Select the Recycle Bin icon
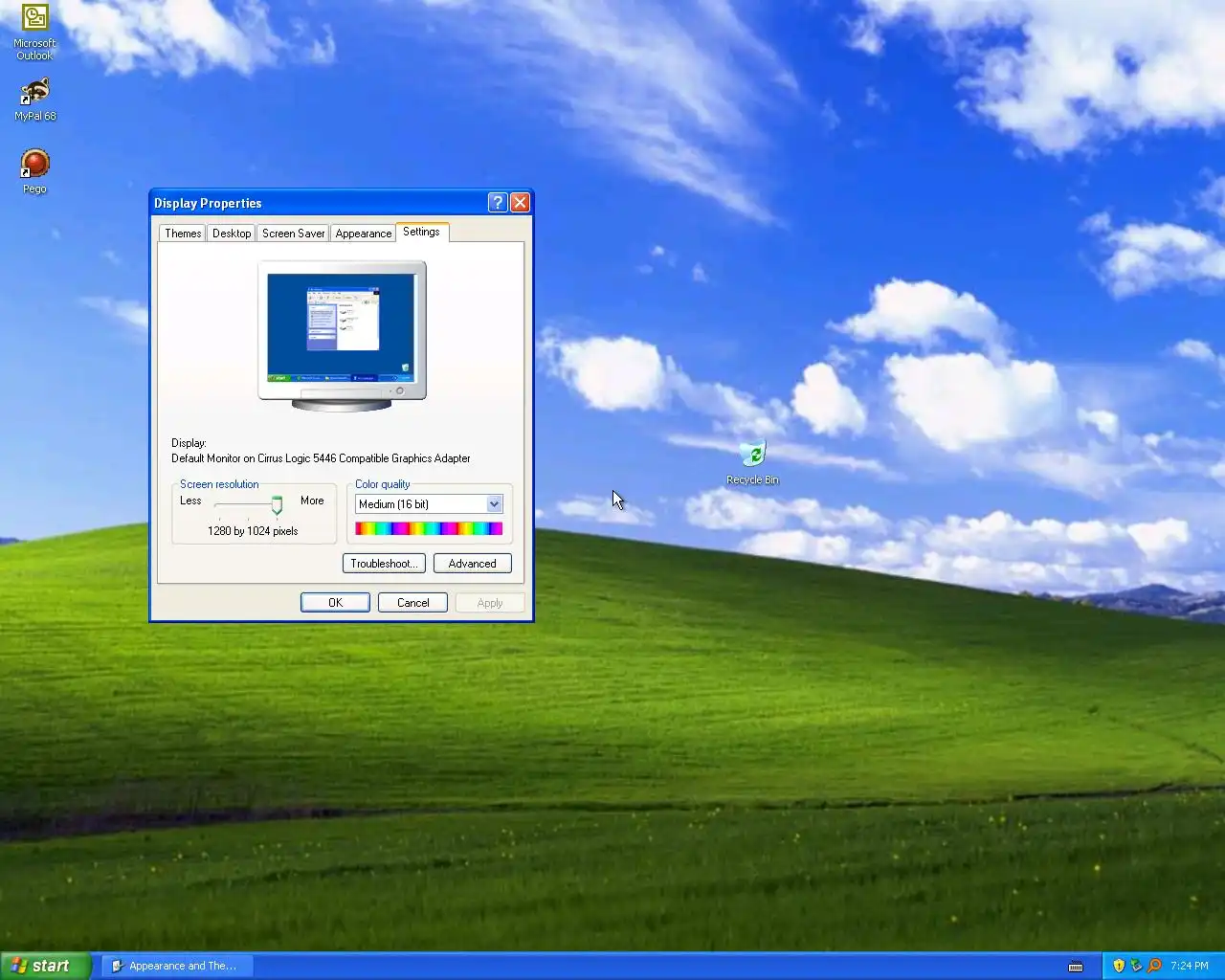 coord(752,462)
